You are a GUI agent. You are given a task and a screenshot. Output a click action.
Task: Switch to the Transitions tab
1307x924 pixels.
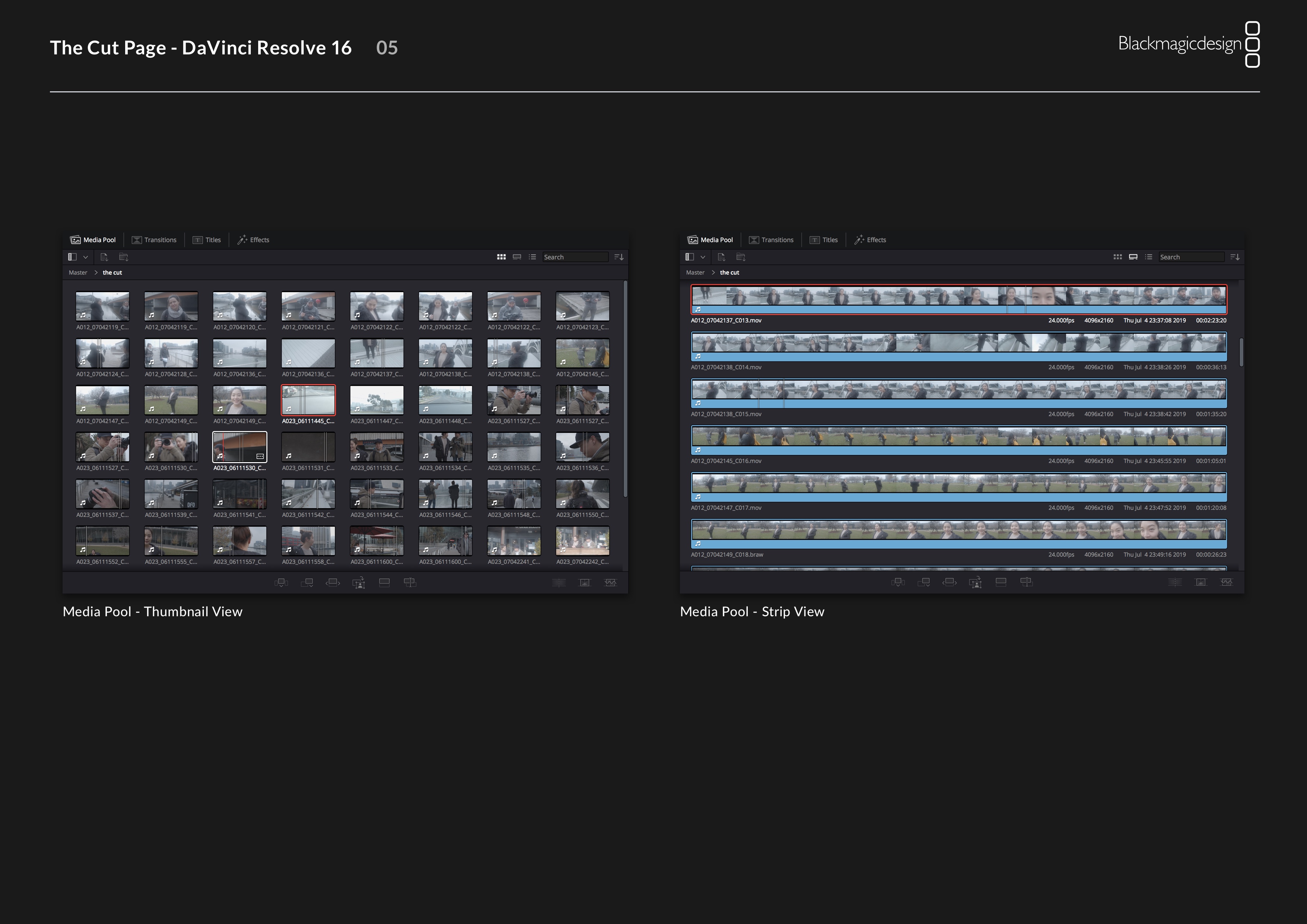pos(154,240)
